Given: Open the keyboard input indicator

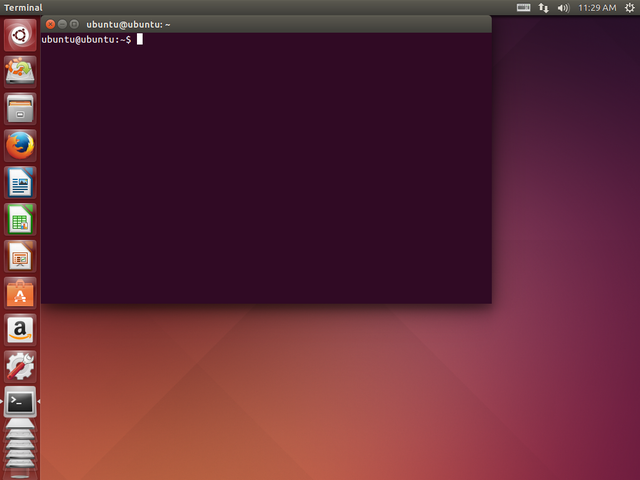Looking at the screenshot, I should coord(523,7).
